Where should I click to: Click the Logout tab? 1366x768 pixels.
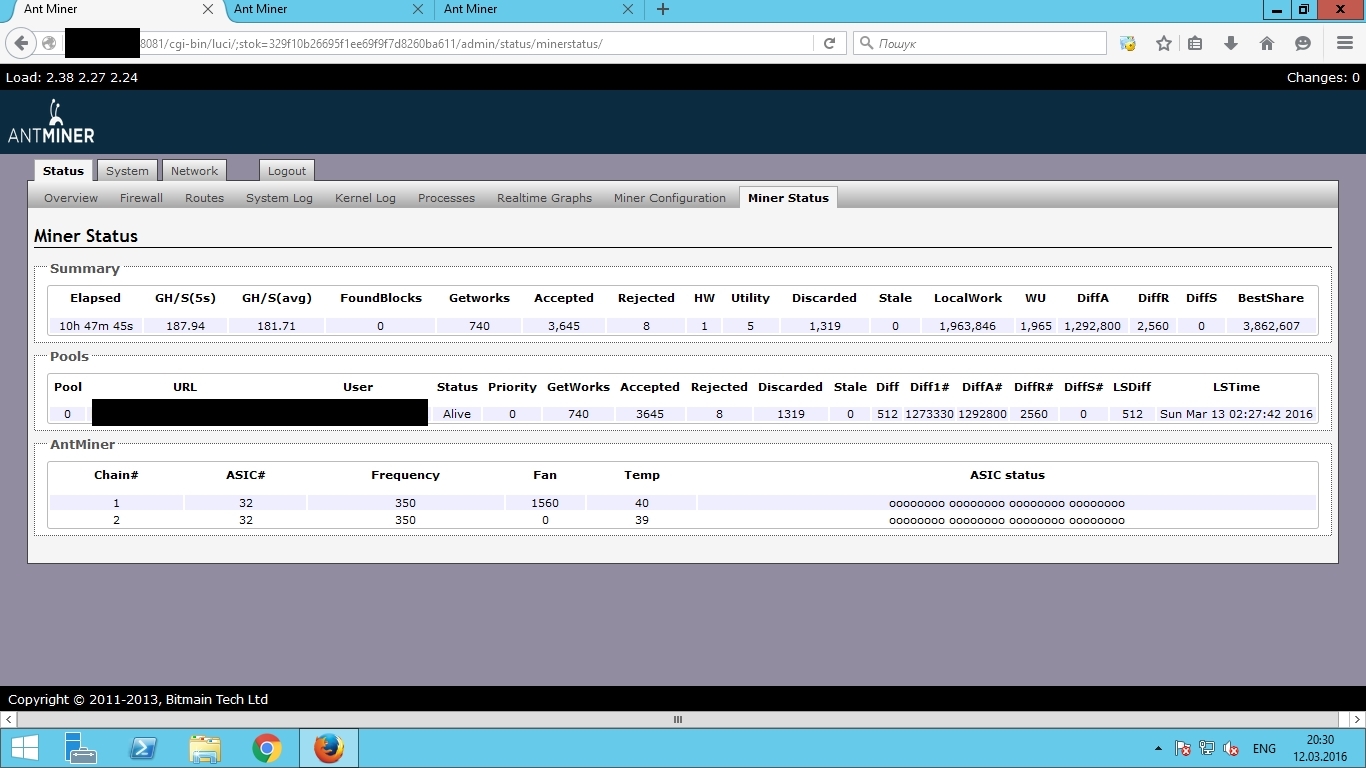(287, 171)
